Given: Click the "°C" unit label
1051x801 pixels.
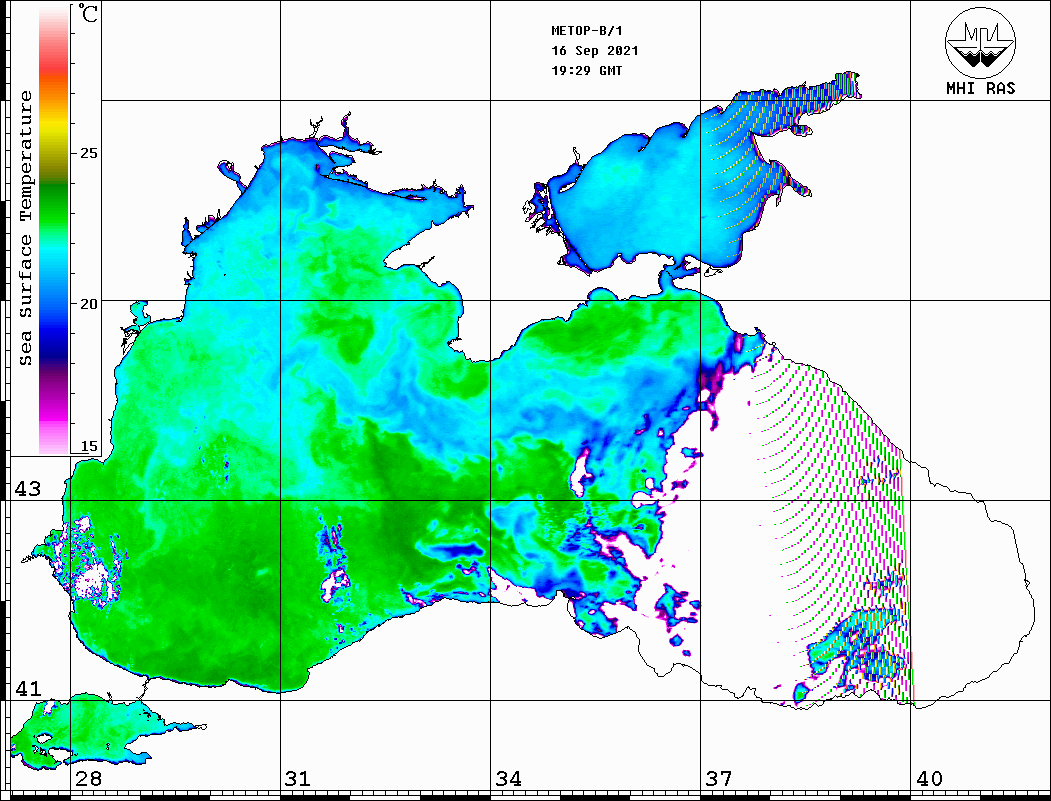Looking at the screenshot, I should [88, 13].
